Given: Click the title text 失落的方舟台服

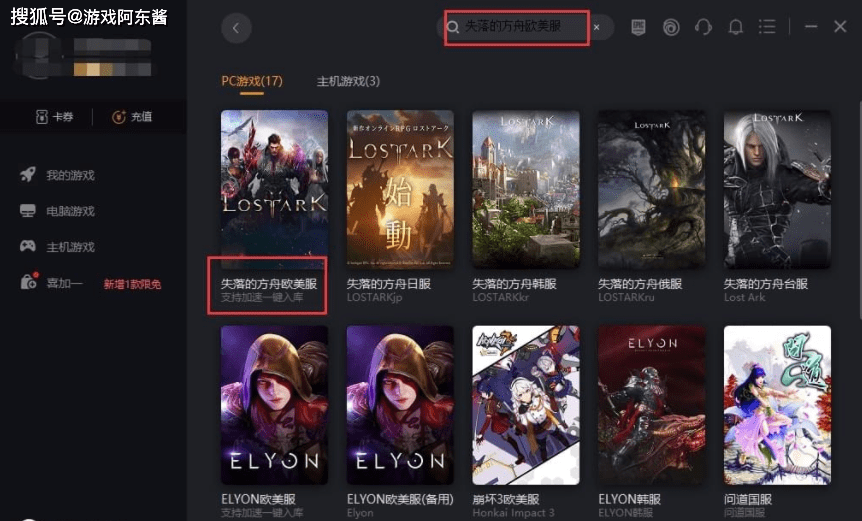Looking at the screenshot, I should (766, 284).
